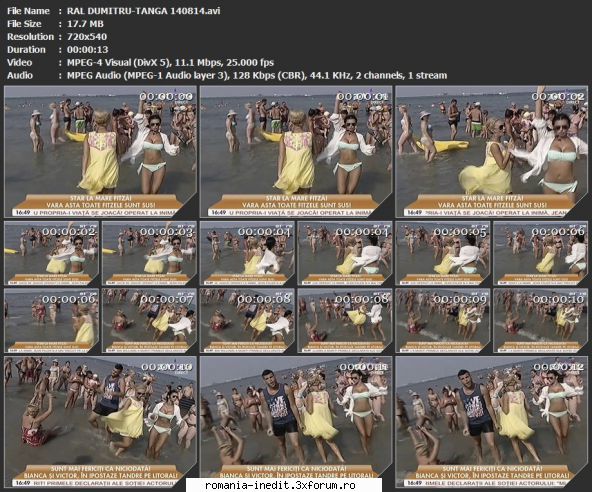Click the thumbnail stamped 00:00:00
Screen dimensions: 592x492
tap(100, 152)
